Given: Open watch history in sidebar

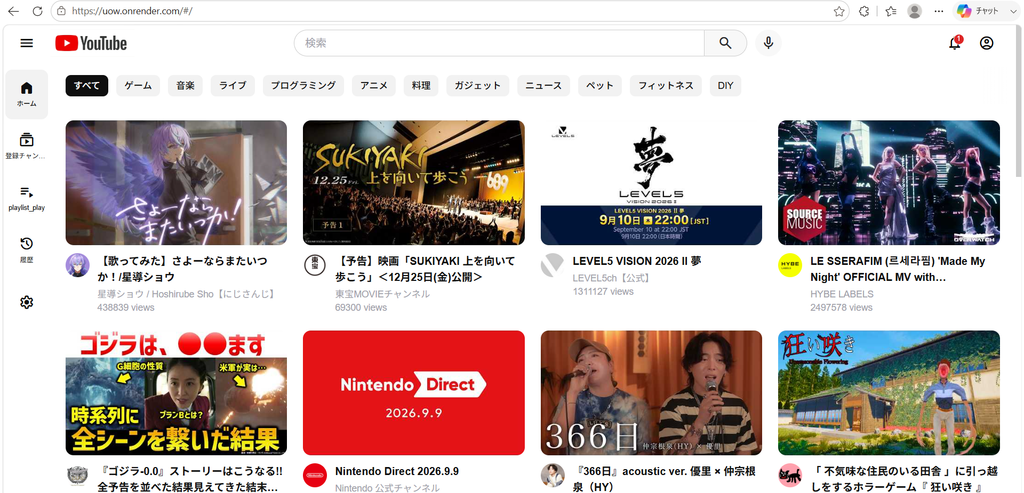Looking at the screenshot, I should coord(26,250).
